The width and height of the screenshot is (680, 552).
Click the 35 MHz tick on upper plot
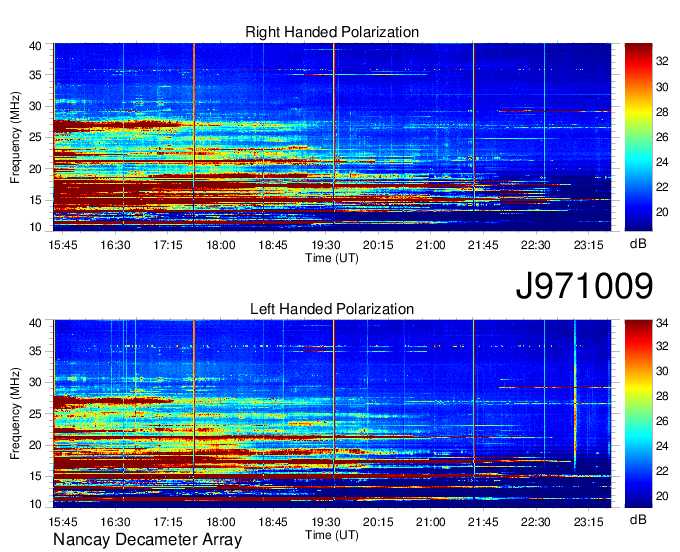pos(35,75)
